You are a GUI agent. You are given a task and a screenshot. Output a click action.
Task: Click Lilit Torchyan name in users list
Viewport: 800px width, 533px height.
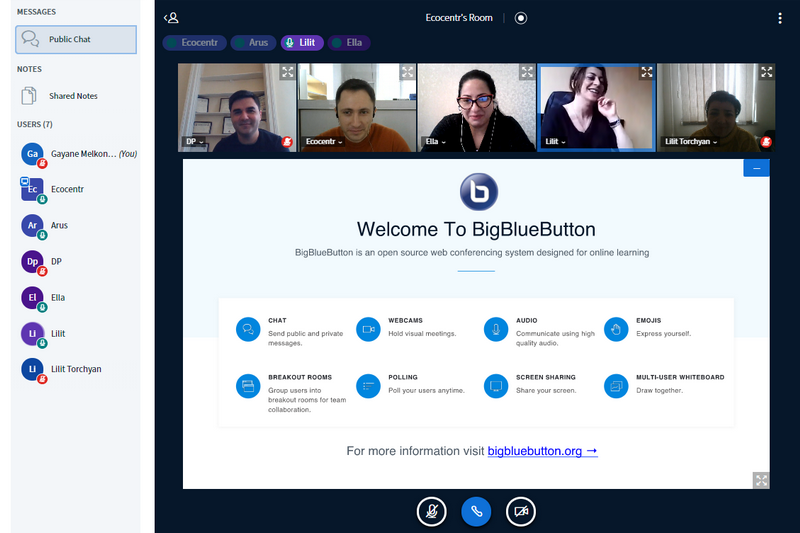pyautogui.click(x=76, y=369)
